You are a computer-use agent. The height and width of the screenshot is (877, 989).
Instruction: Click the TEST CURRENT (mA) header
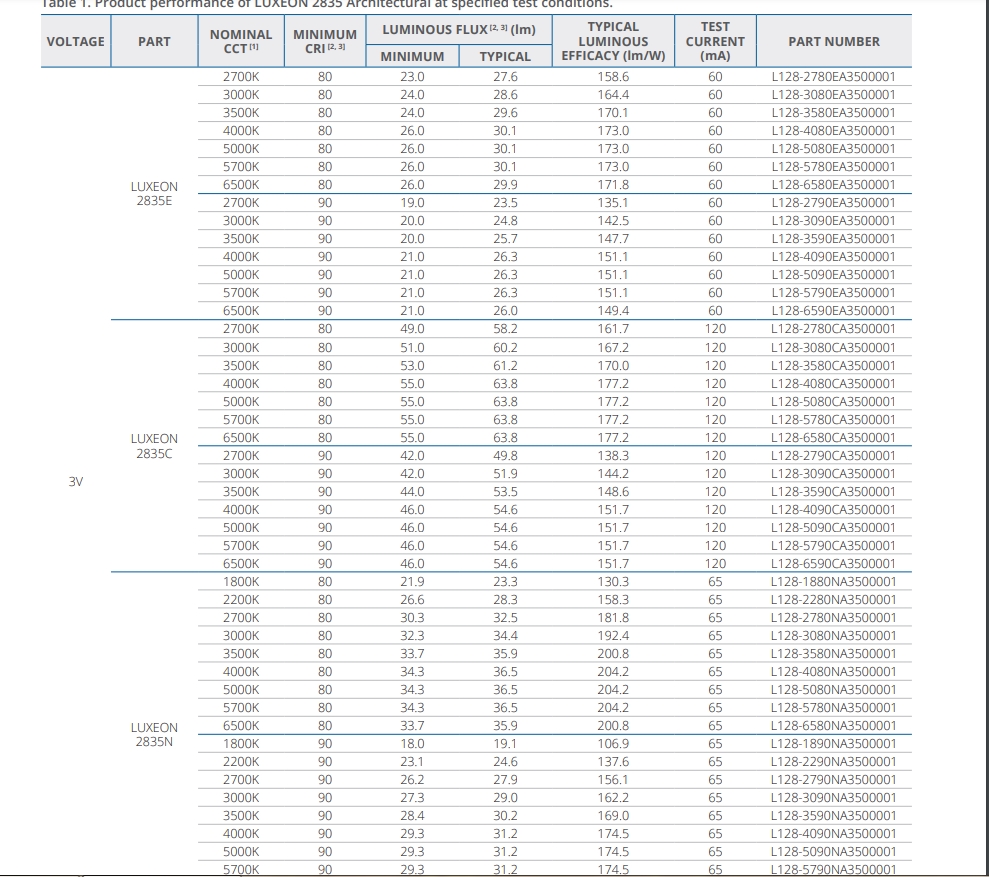[715, 41]
